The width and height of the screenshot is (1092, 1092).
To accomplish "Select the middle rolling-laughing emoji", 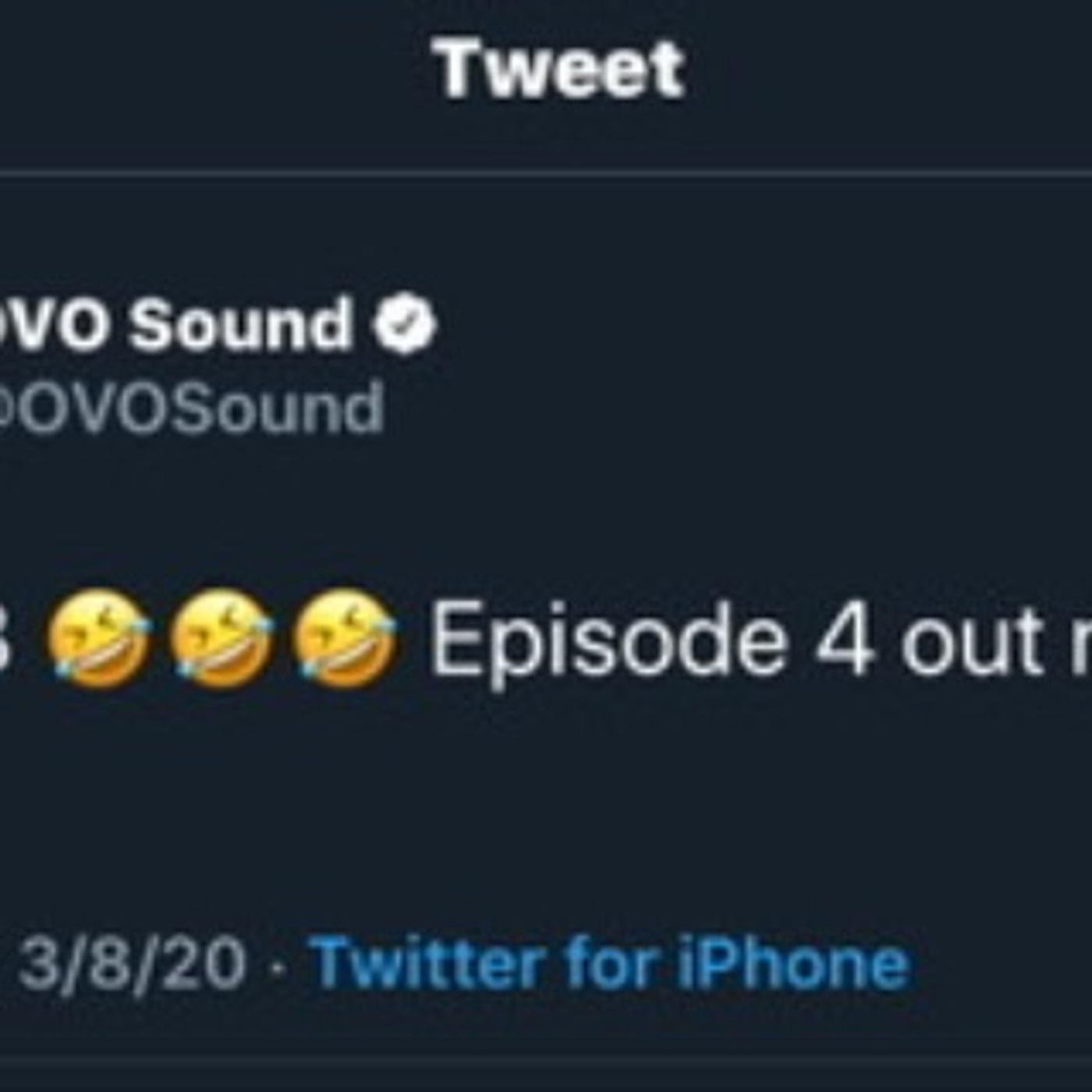I will pos(222,640).
